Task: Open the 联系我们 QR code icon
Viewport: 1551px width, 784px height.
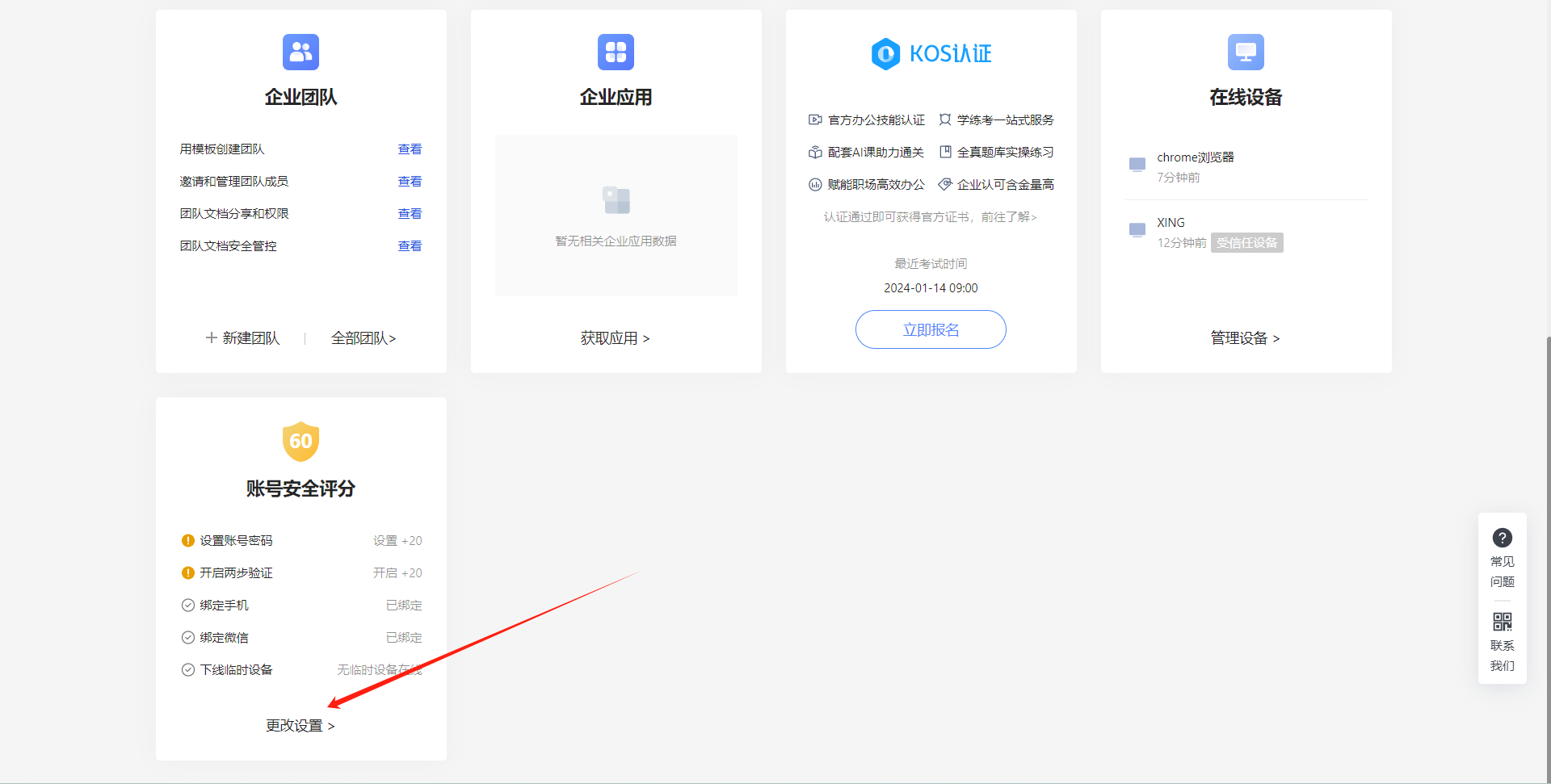Action: click(x=1502, y=622)
